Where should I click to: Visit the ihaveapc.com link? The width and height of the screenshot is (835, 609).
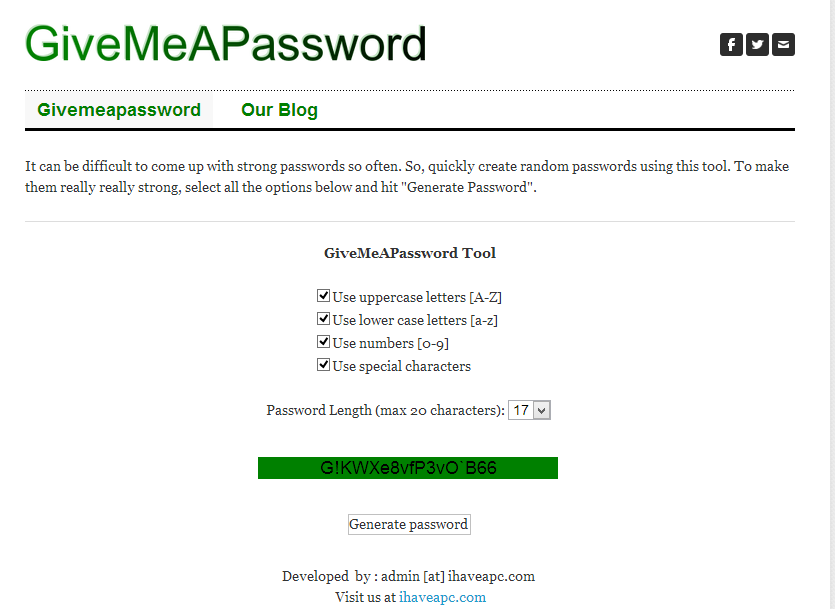[x=443, y=597]
